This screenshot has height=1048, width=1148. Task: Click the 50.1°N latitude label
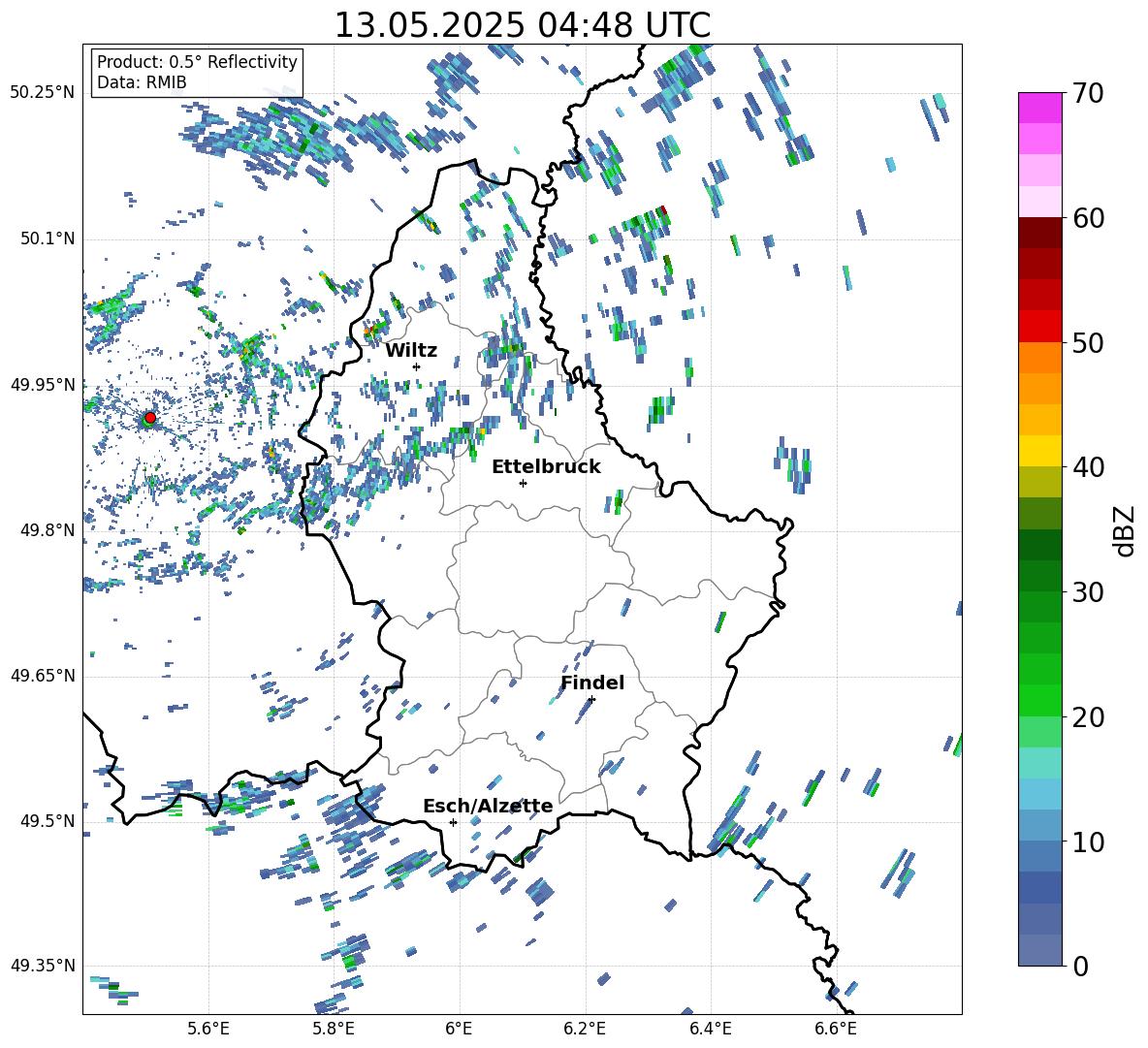coord(47,238)
